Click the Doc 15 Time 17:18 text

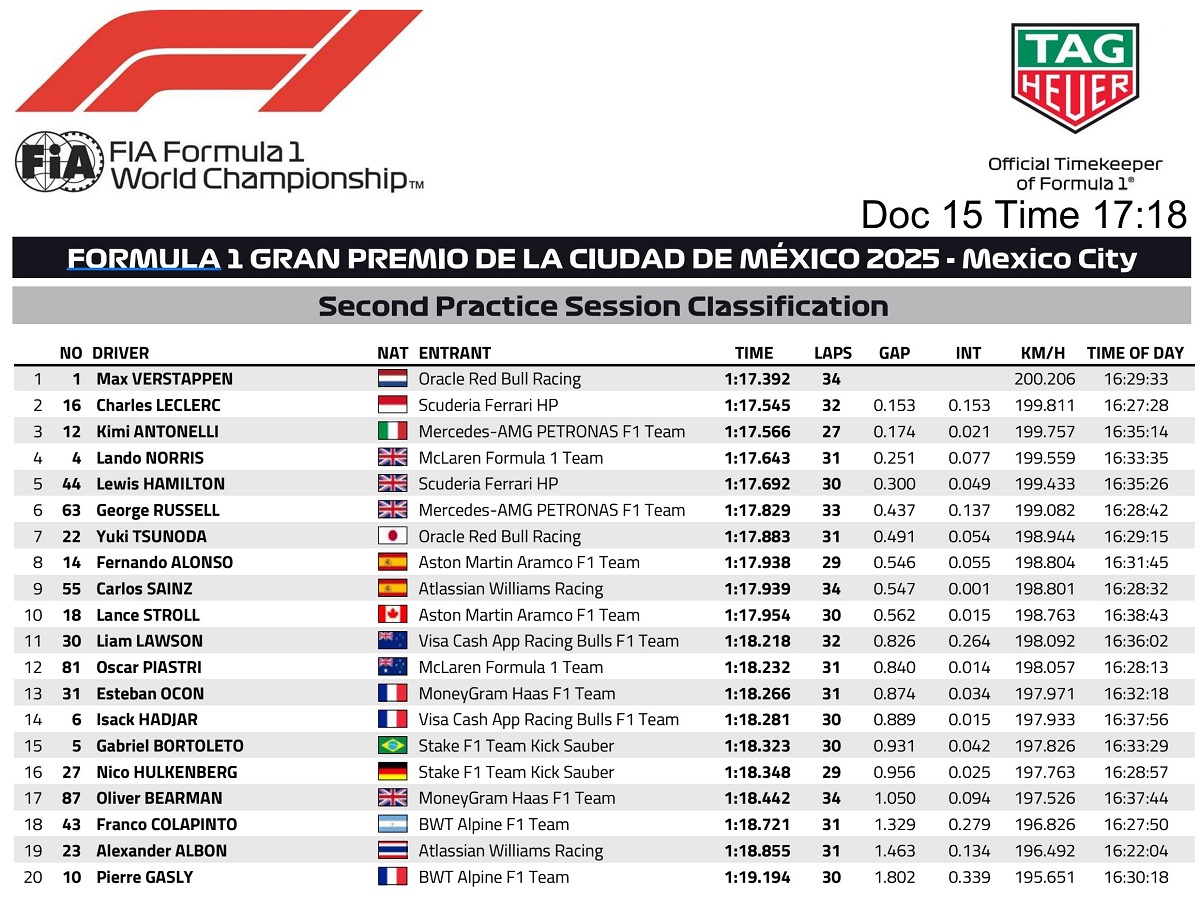pos(1024,215)
